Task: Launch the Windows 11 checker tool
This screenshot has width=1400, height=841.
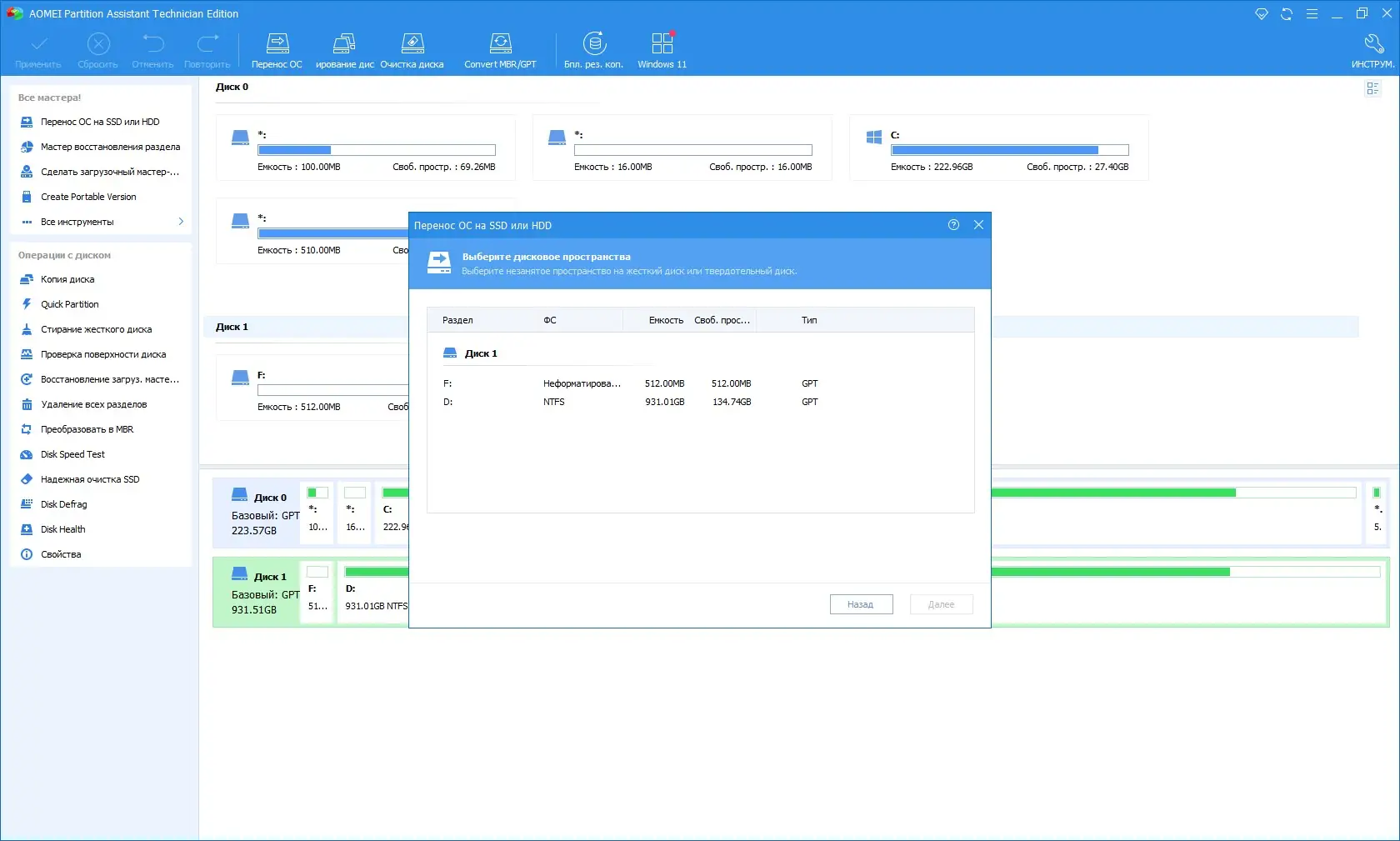Action: point(662,50)
